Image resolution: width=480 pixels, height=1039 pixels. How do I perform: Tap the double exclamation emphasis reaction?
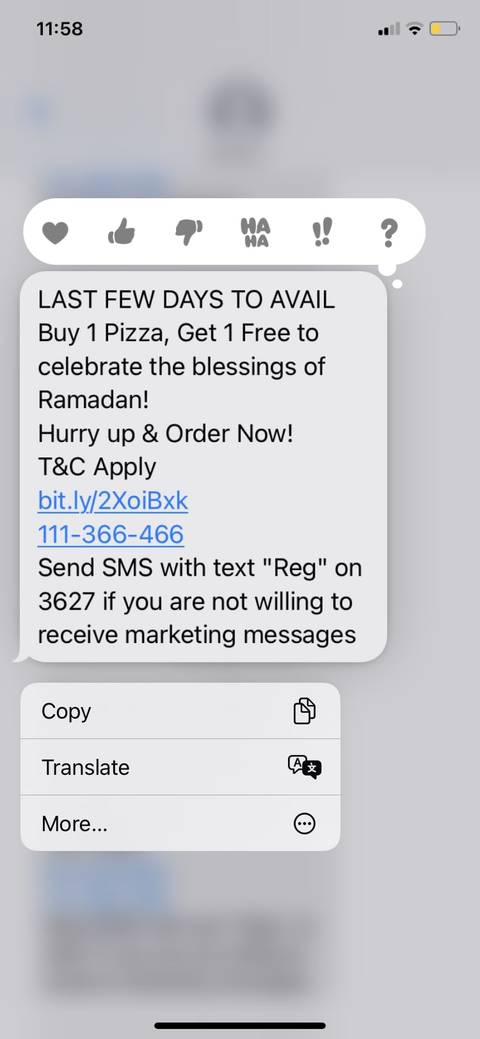coord(322,233)
